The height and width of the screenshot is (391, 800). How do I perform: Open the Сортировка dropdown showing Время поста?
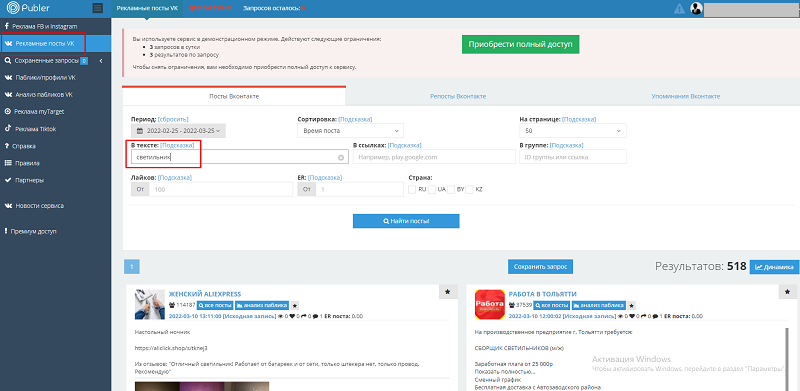tap(351, 131)
